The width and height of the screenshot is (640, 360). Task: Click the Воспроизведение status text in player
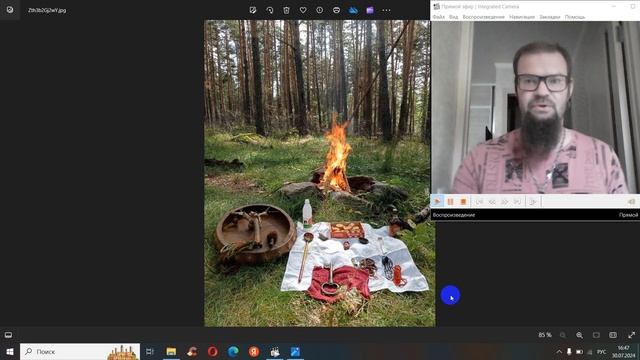[454, 215]
